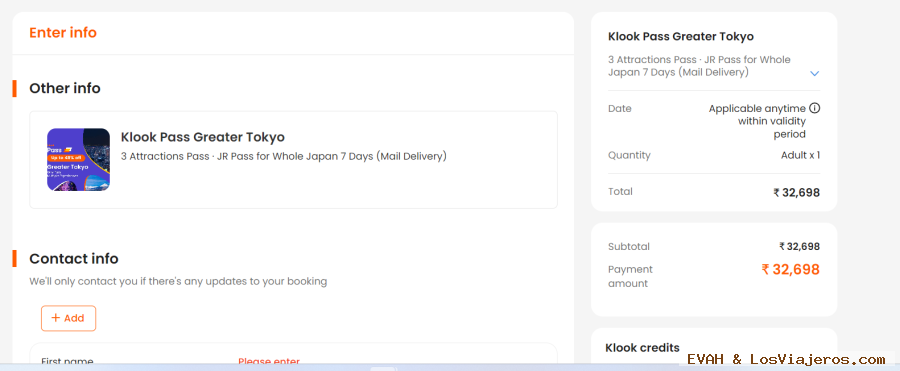Click the Contact info section heading

tap(74, 259)
